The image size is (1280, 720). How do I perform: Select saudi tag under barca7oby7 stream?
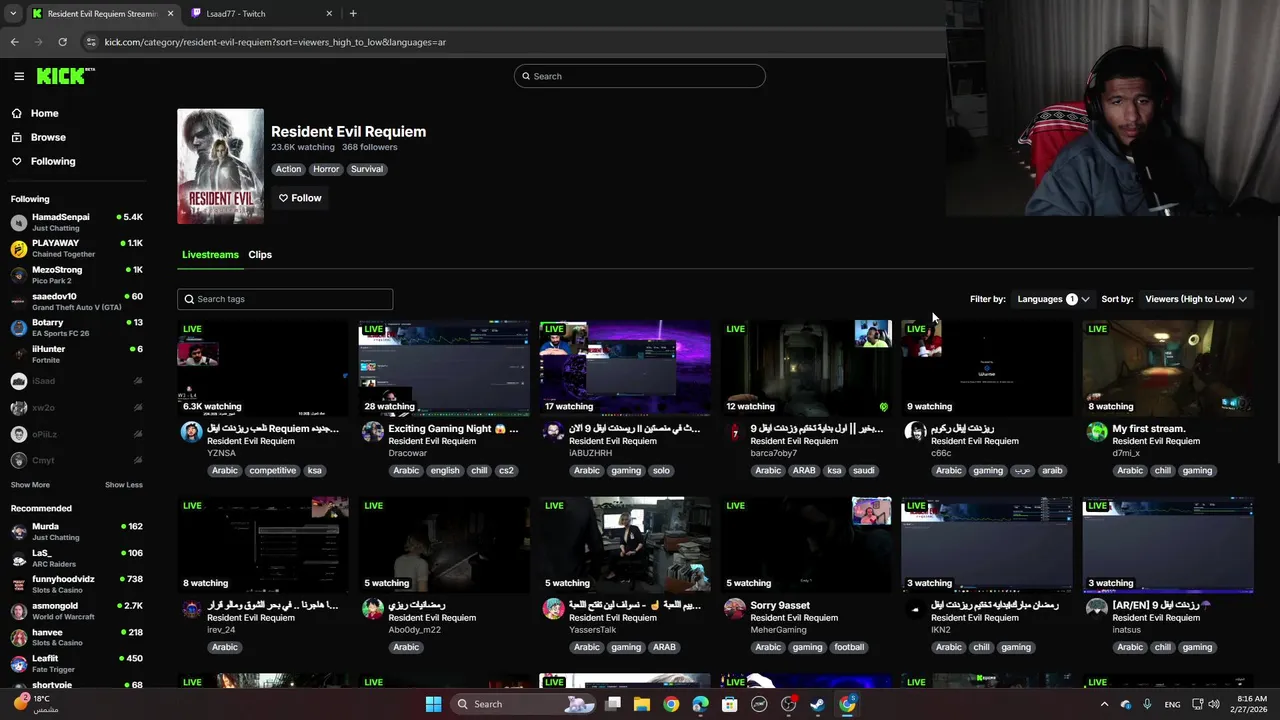864,471
